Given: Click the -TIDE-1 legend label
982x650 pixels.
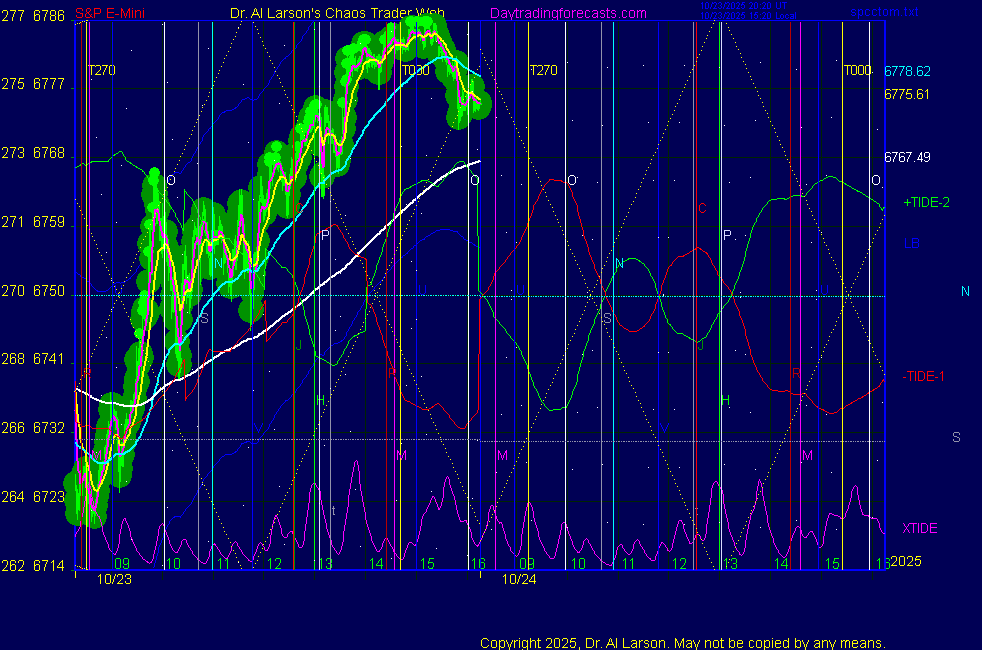Looking at the screenshot, I should coord(924,376).
